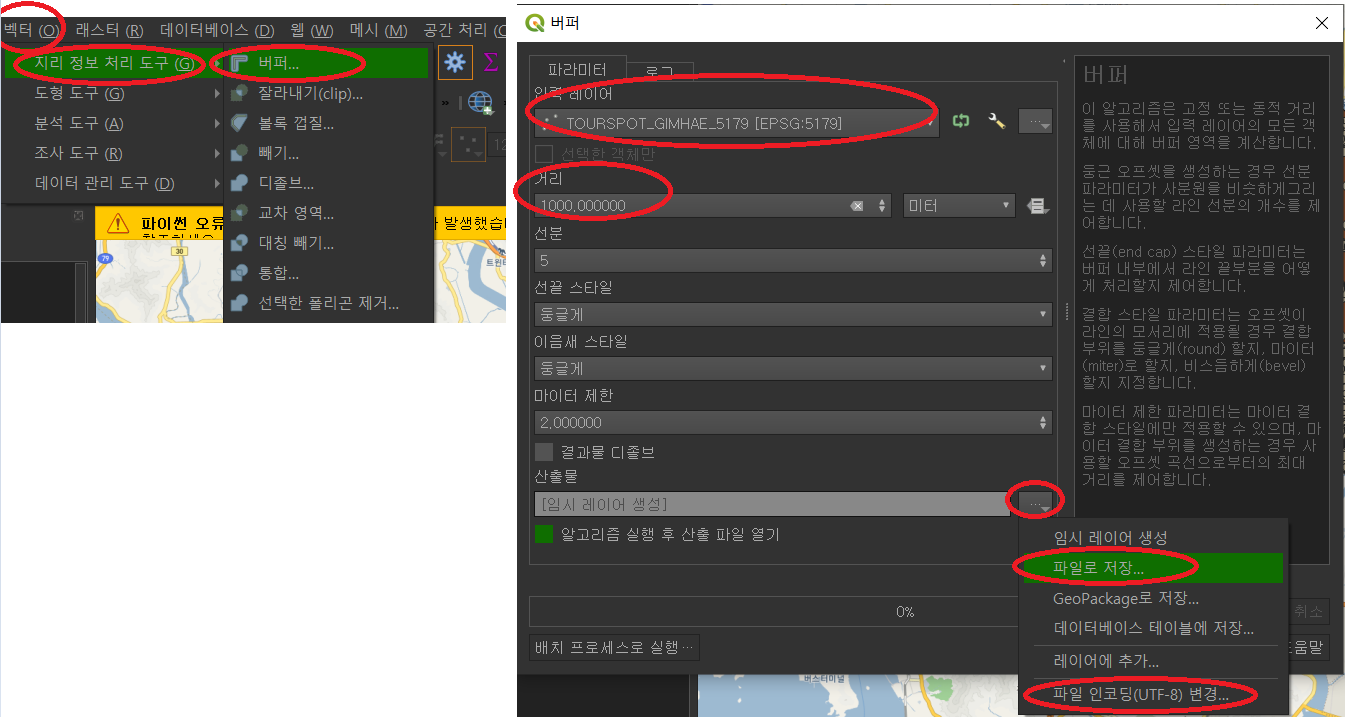Select 임시 레이어 생성 from output menu
This screenshot has width=1348, height=717.
click(x=1151, y=538)
